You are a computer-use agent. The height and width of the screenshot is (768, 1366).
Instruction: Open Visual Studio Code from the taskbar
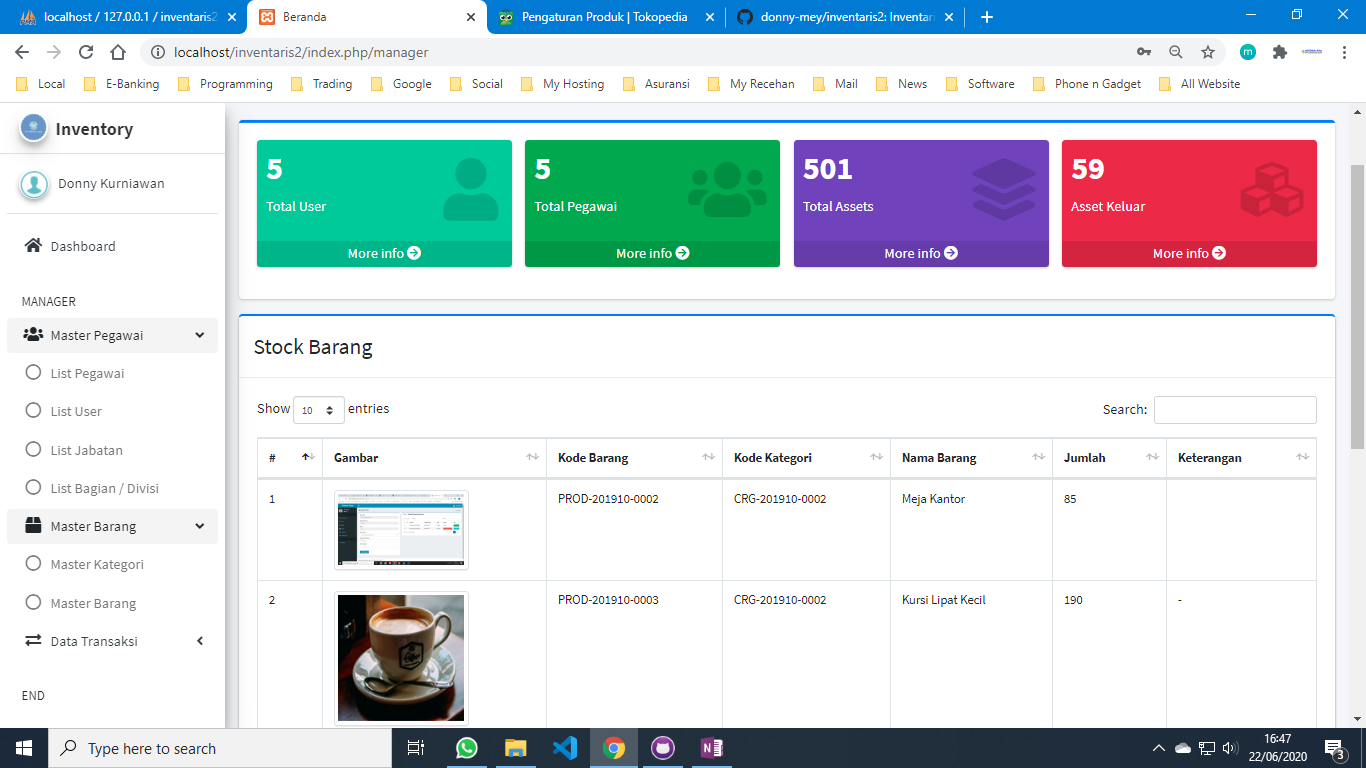tap(565, 748)
